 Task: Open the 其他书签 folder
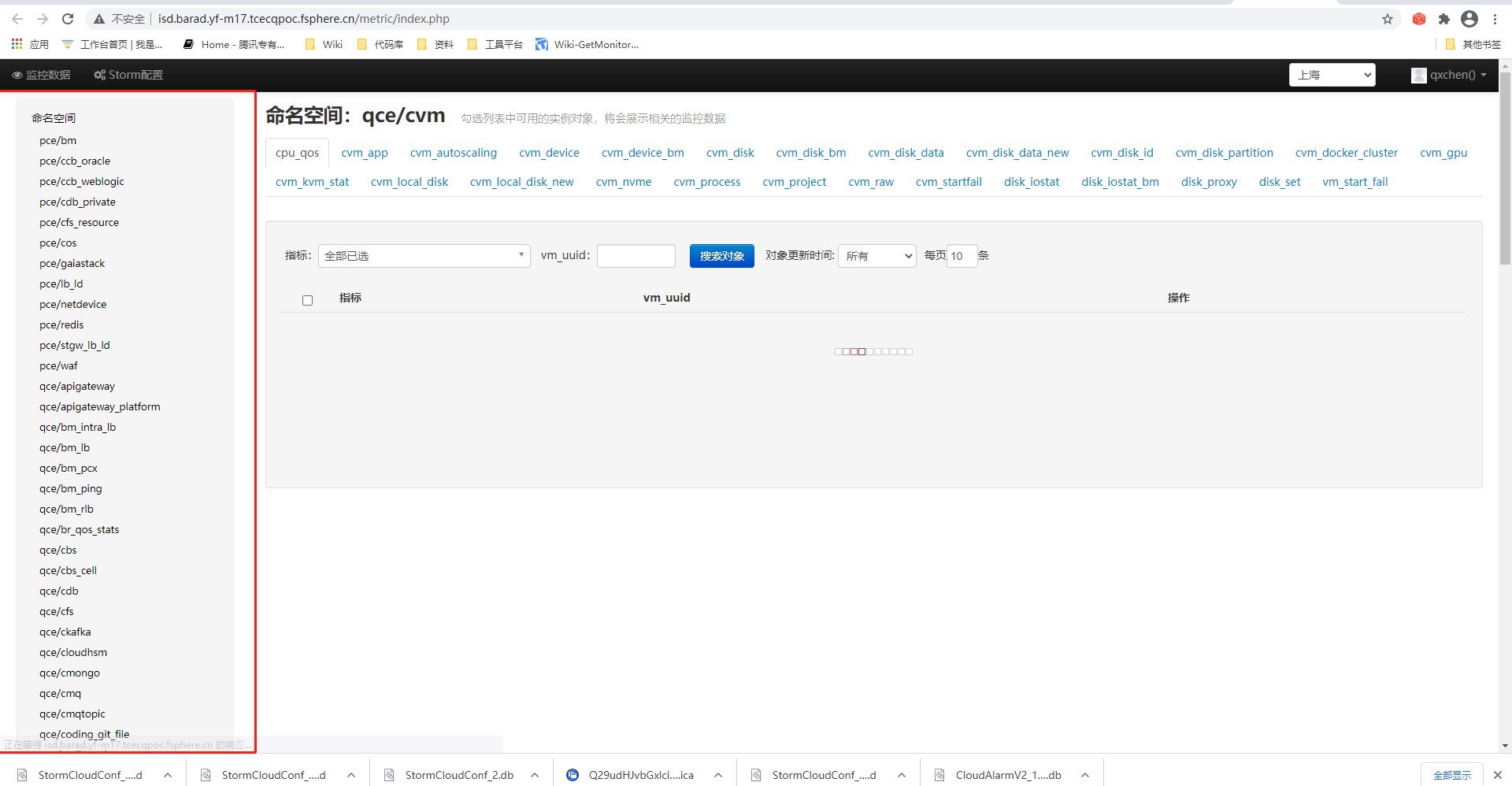(x=1473, y=44)
